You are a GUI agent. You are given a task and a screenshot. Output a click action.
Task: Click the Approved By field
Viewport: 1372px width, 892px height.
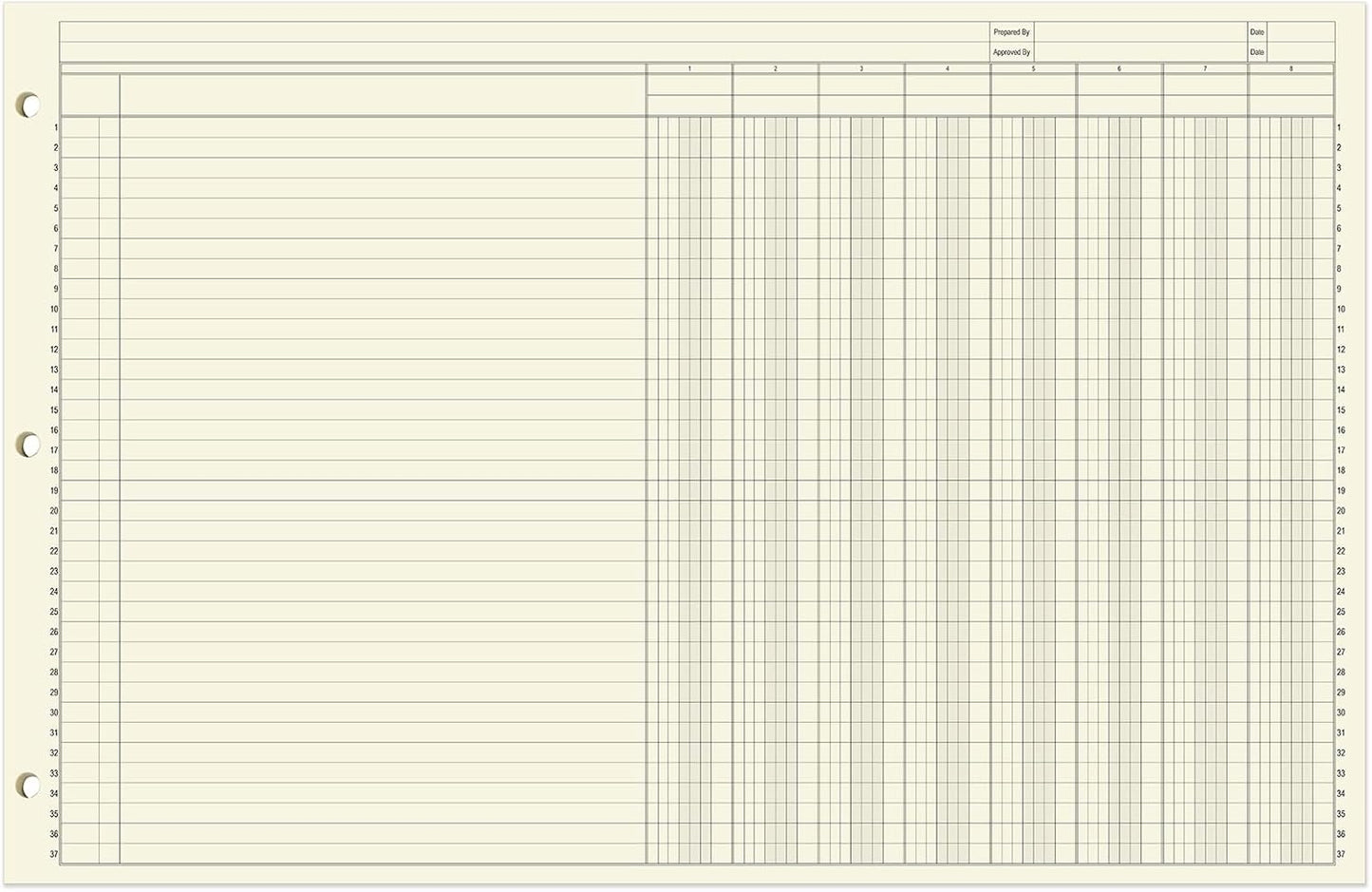pyautogui.click(x=1011, y=52)
